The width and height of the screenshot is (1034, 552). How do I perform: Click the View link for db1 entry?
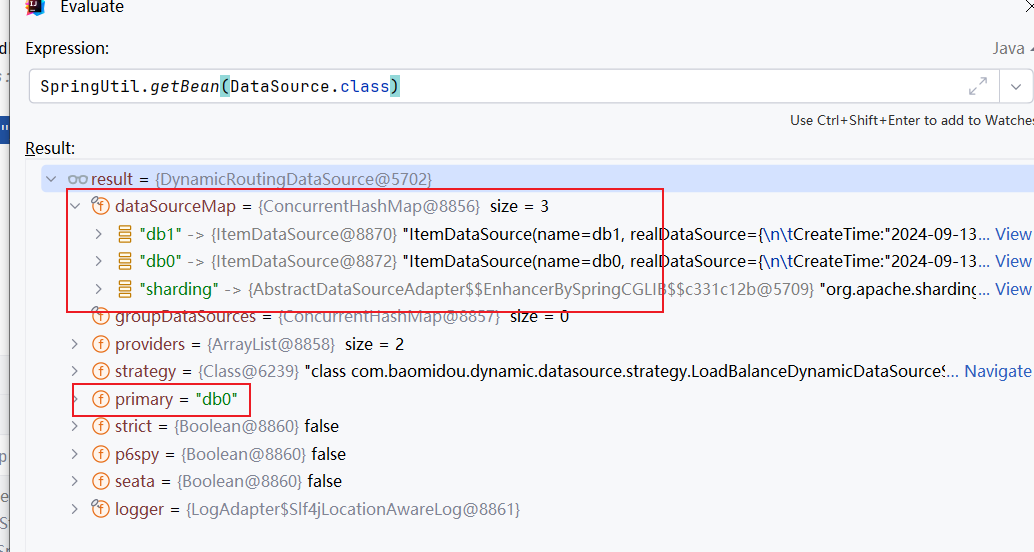pos(1012,234)
